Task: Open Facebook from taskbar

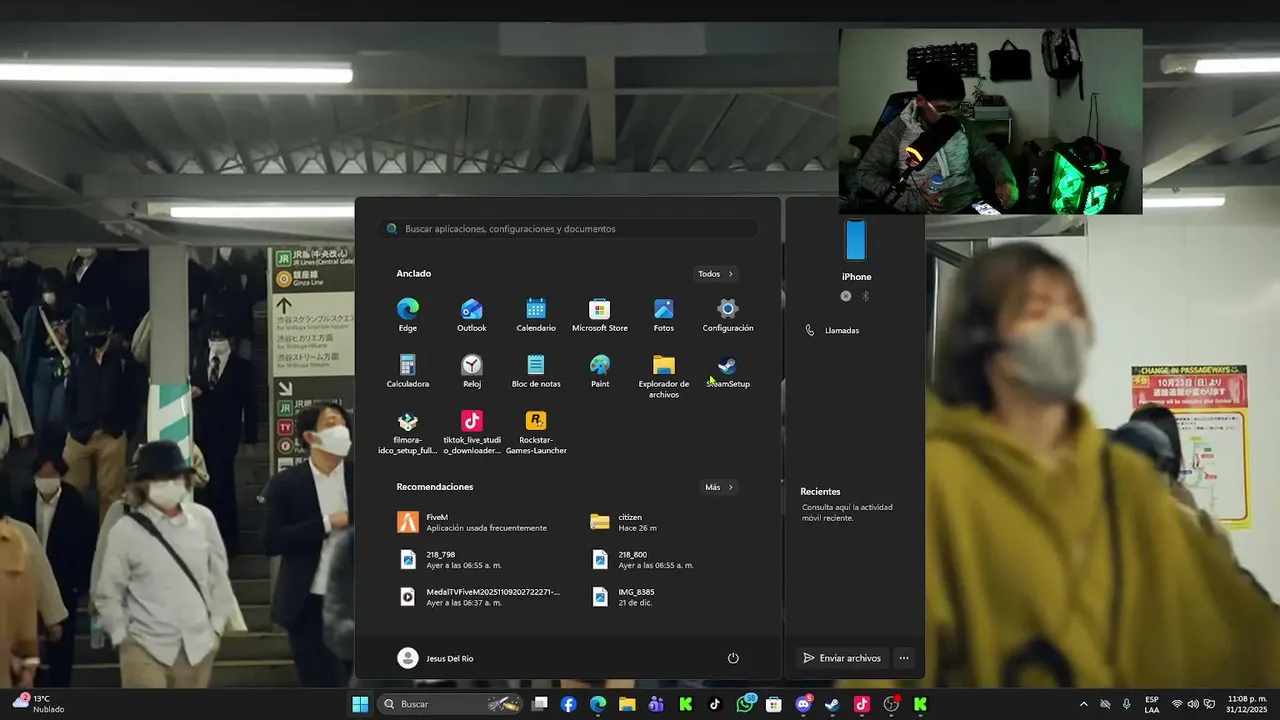Action: [x=569, y=704]
